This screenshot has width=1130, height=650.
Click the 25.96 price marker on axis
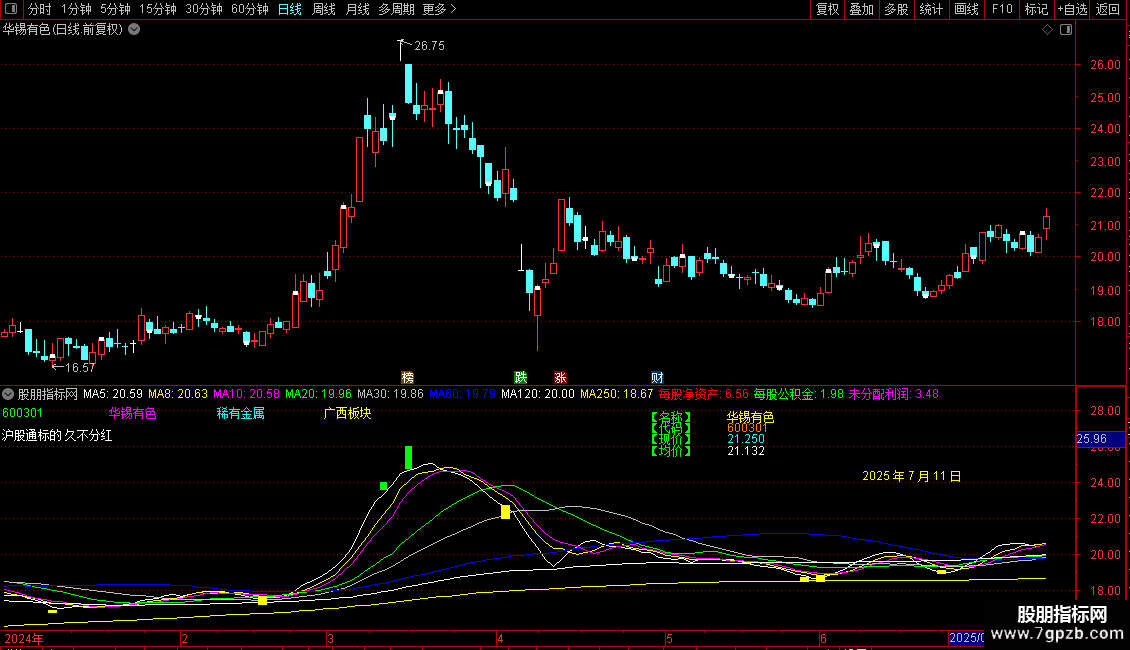[1091, 439]
